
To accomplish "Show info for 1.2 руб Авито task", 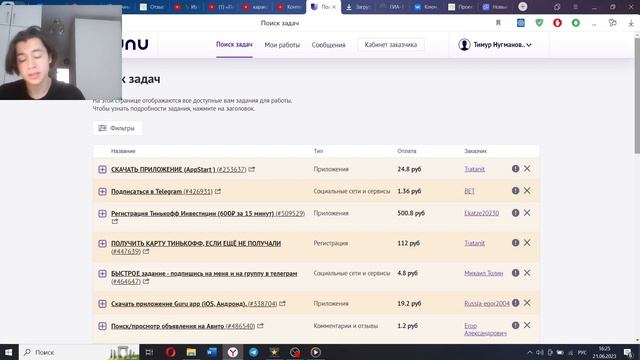I will pyautogui.click(x=516, y=325).
